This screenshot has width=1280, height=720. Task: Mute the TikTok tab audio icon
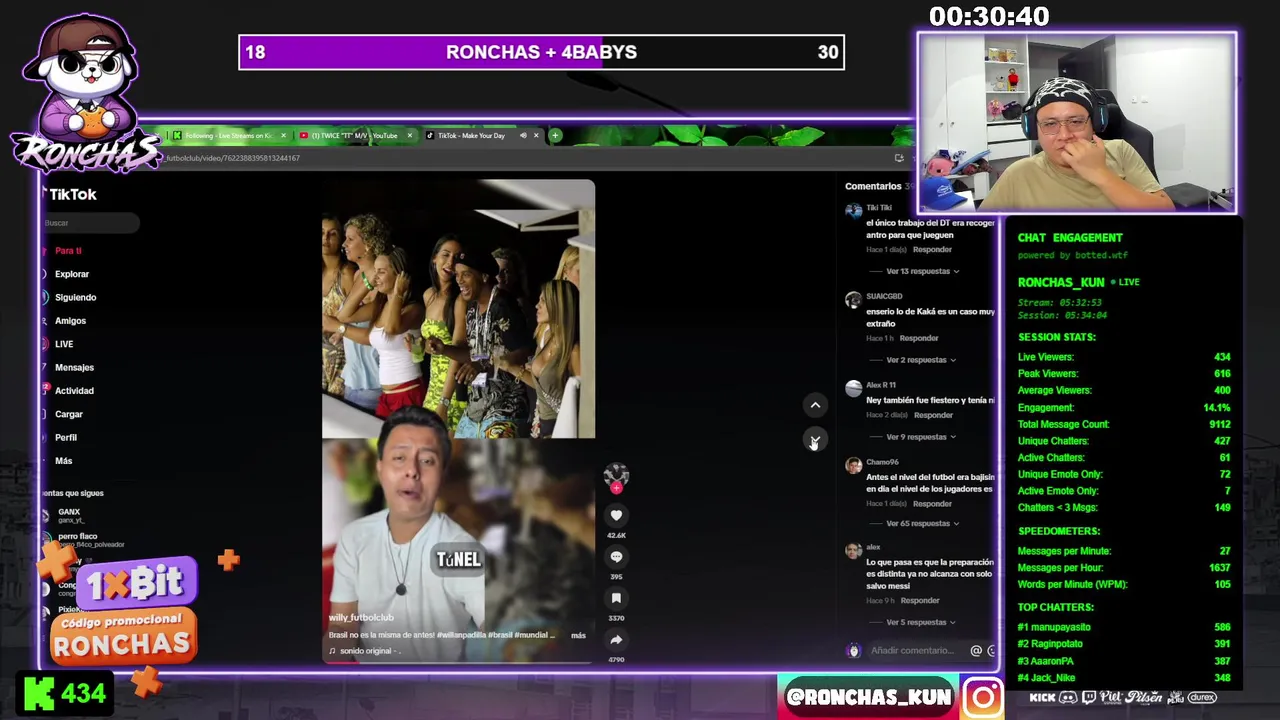(522, 136)
